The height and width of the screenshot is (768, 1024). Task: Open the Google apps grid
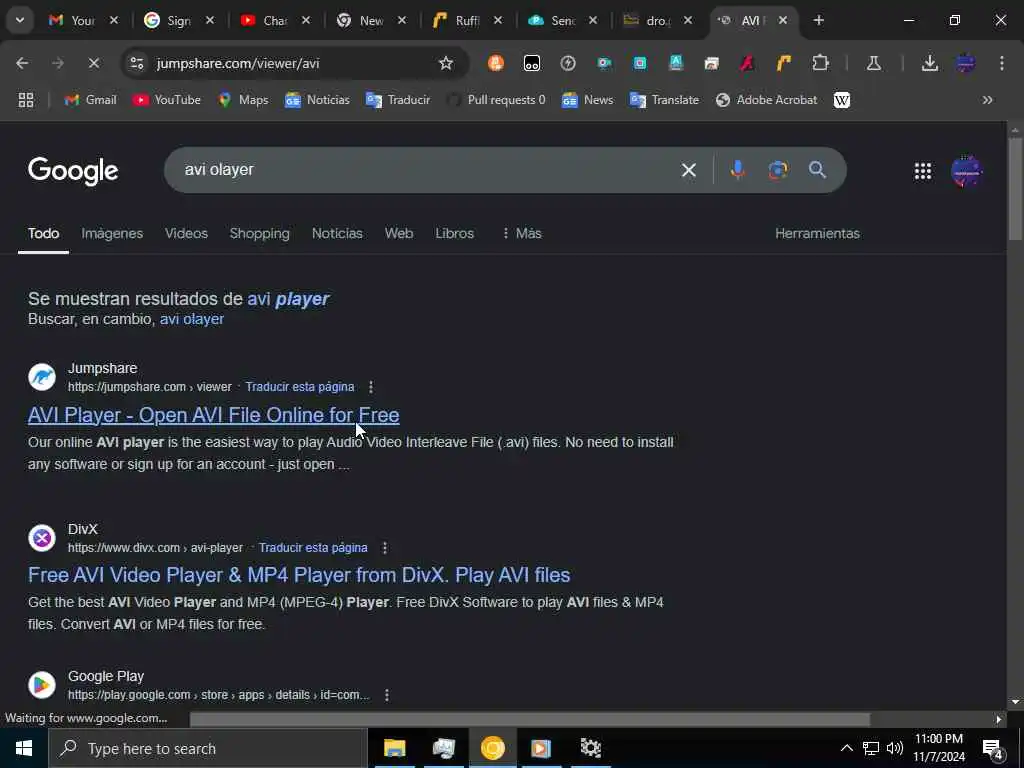[x=923, y=171]
